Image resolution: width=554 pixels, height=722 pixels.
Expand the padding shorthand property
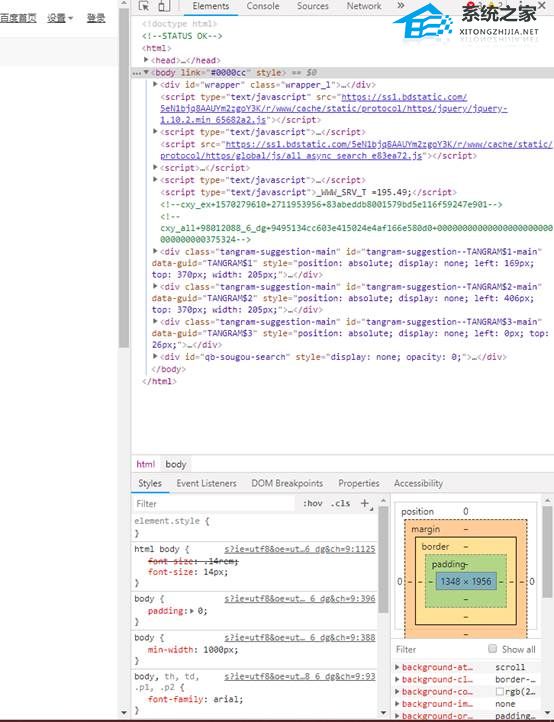tap(192, 611)
